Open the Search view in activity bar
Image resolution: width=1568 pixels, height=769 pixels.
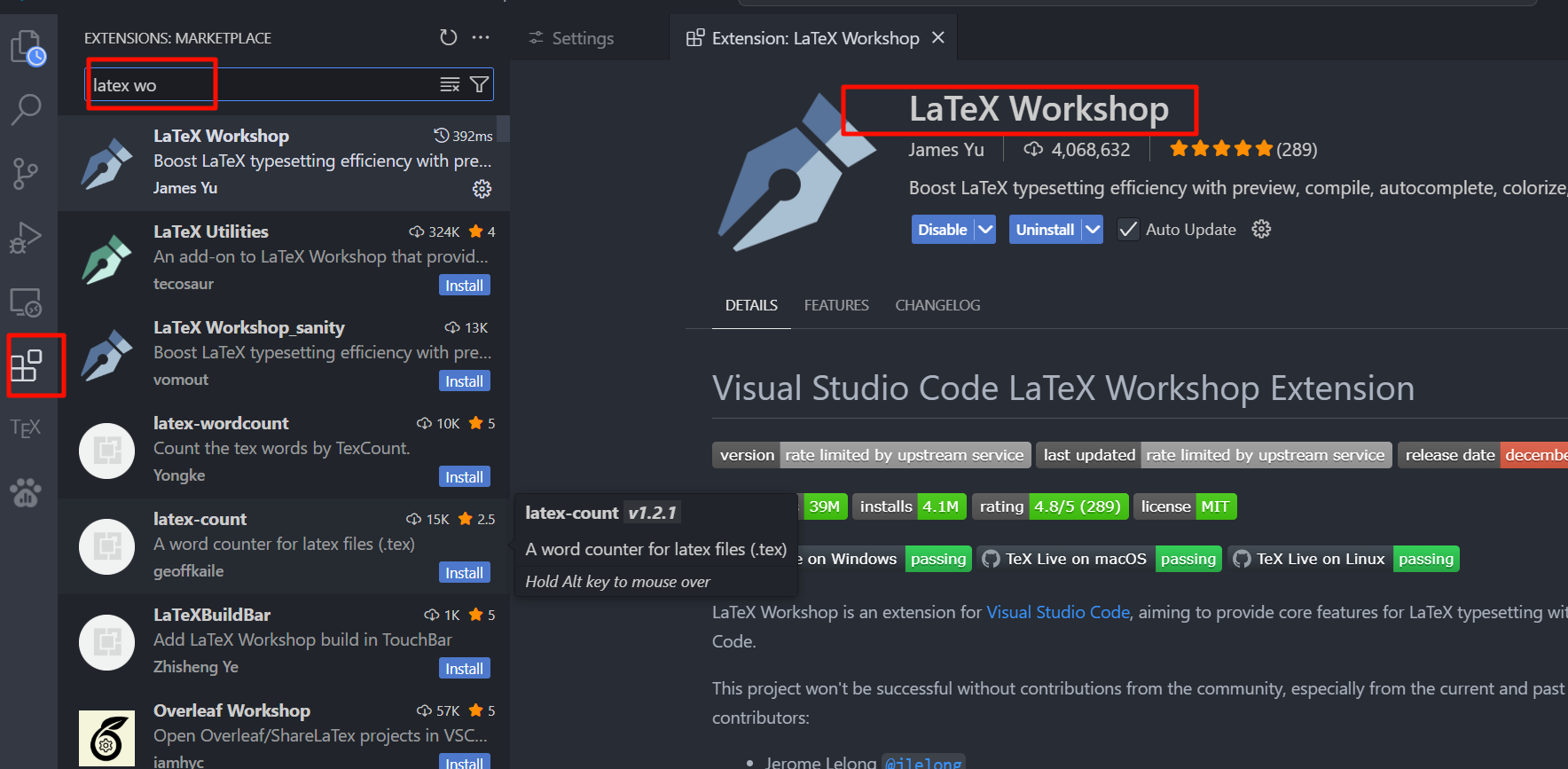point(27,109)
